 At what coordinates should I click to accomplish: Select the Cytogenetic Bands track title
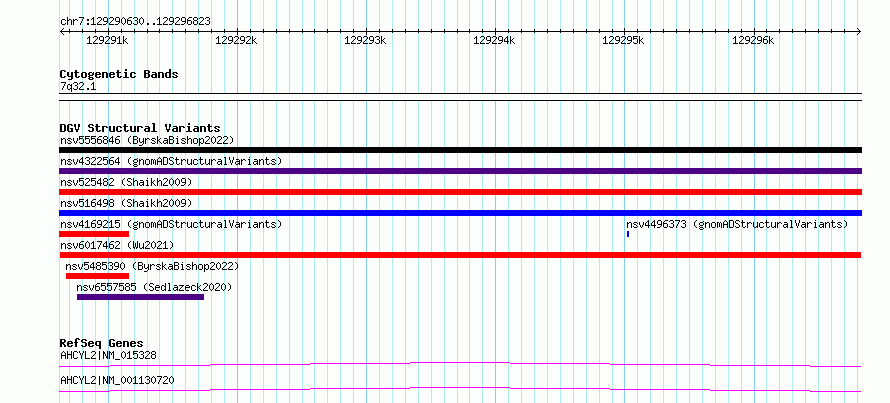[119, 74]
